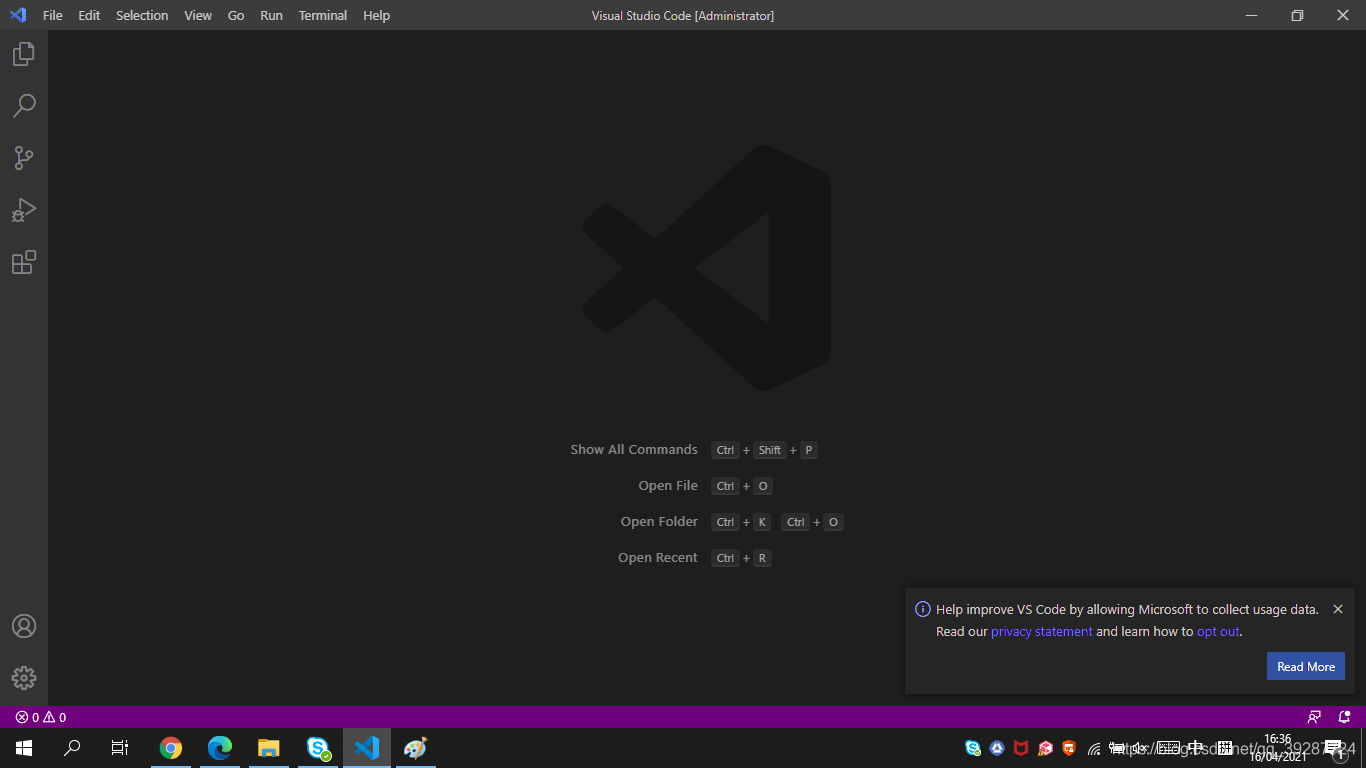The image size is (1366, 768).
Task: Open Task View on the taskbar
Action: (x=120, y=748)
